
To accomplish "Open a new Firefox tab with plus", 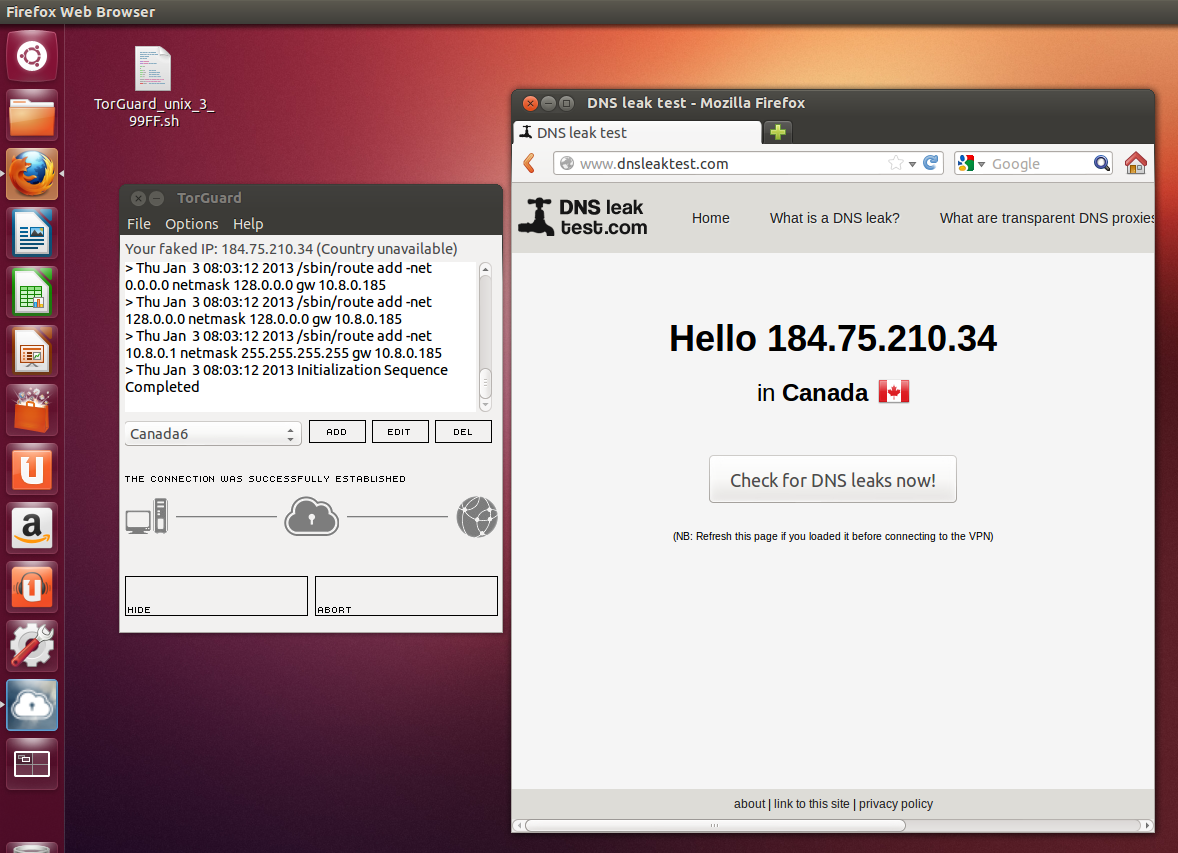I will click(778, 132).
